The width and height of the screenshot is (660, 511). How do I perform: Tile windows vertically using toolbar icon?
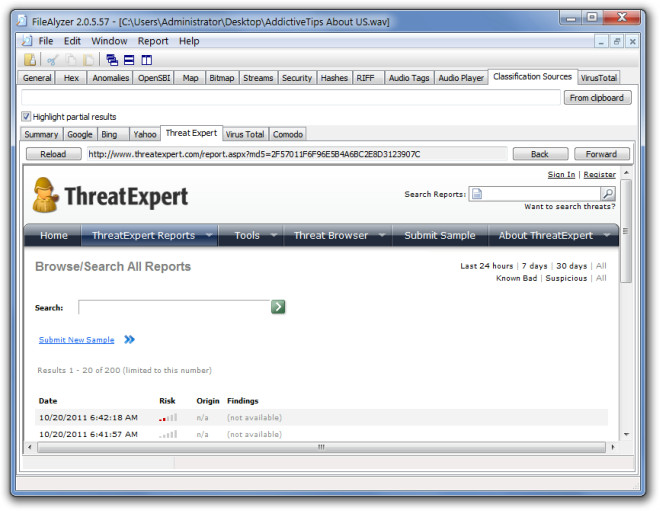tap(146, 60)
